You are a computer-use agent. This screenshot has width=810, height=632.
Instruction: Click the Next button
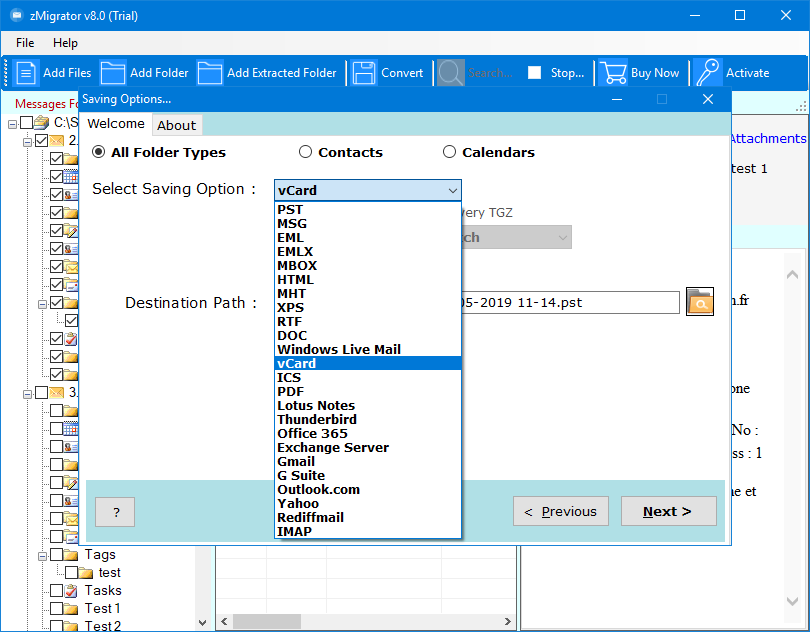click(x=668, y=511)
